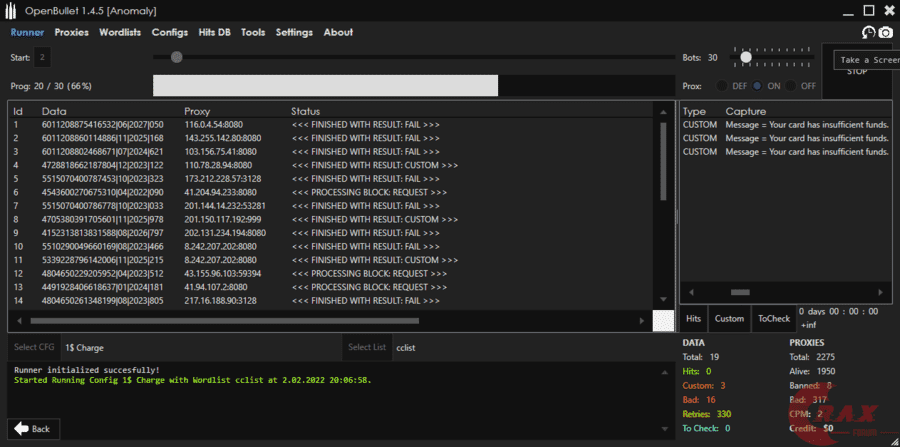The width and height of the screenshot is (900, 447).
Task: Click the camera screenshot icon
Action: pos(885,32)
